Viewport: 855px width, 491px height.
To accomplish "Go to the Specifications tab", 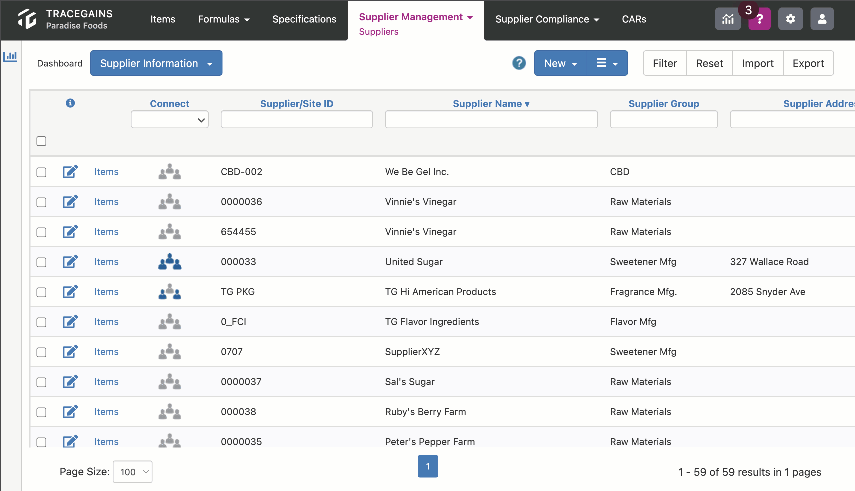I will pos(304,19).
